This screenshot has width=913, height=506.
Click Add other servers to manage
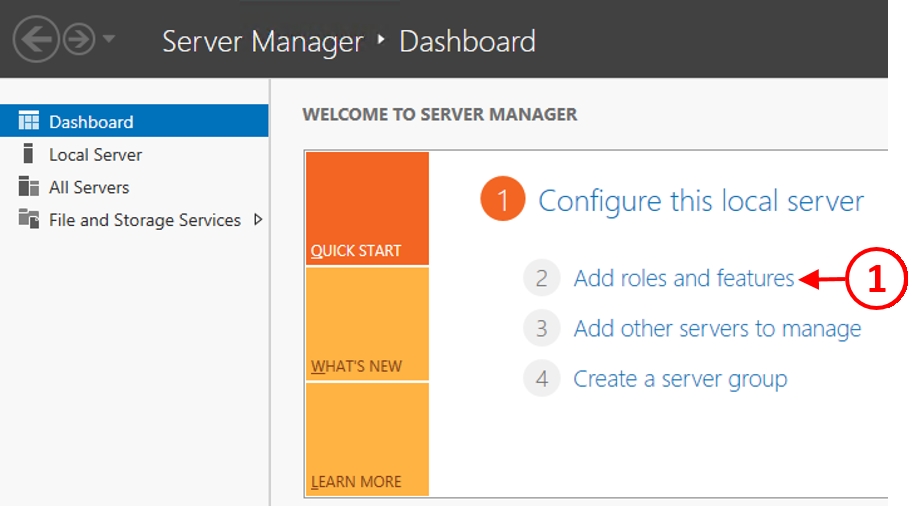(x=717, y=328)
